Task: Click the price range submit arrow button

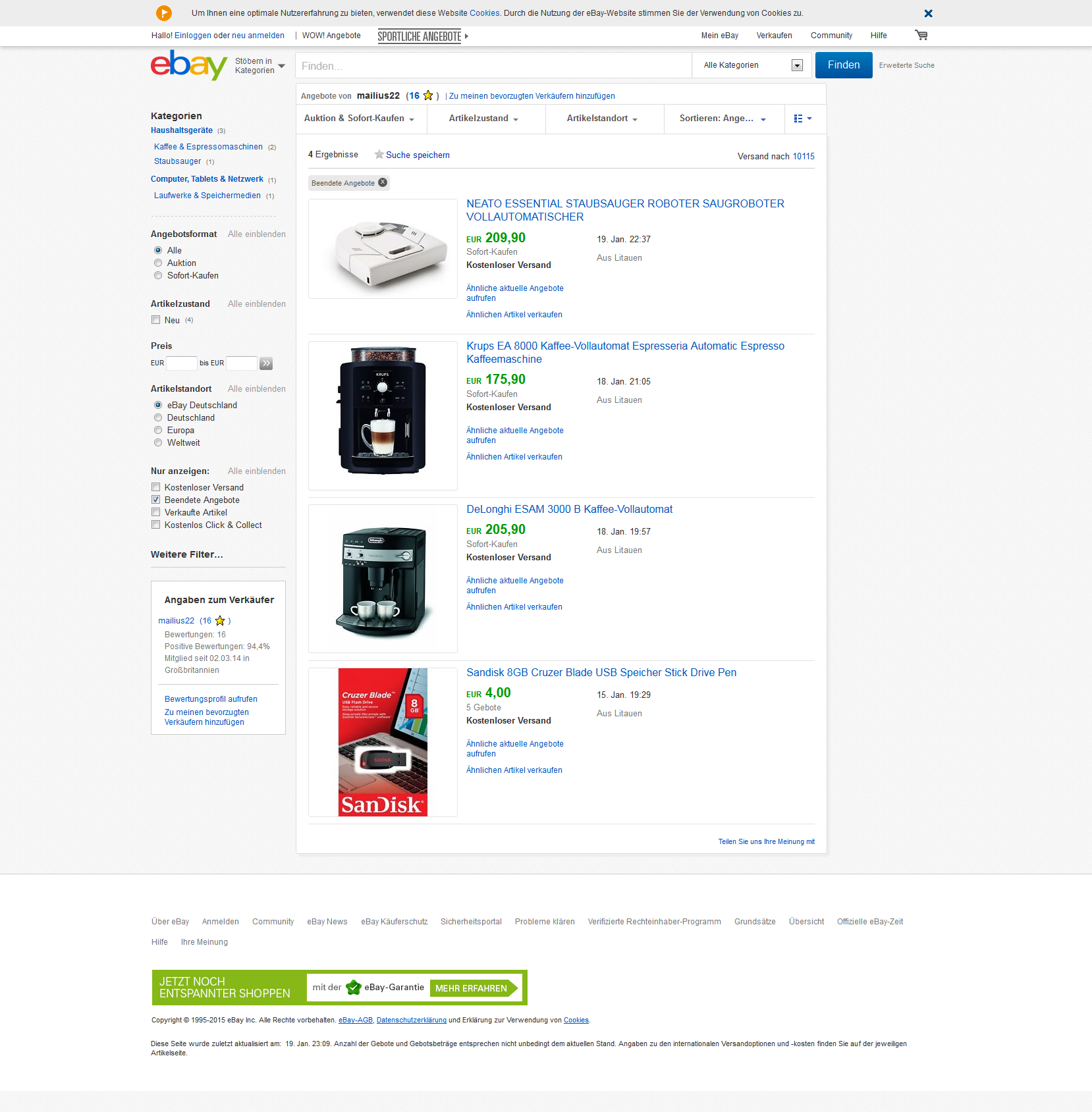Action: (266, 363)
